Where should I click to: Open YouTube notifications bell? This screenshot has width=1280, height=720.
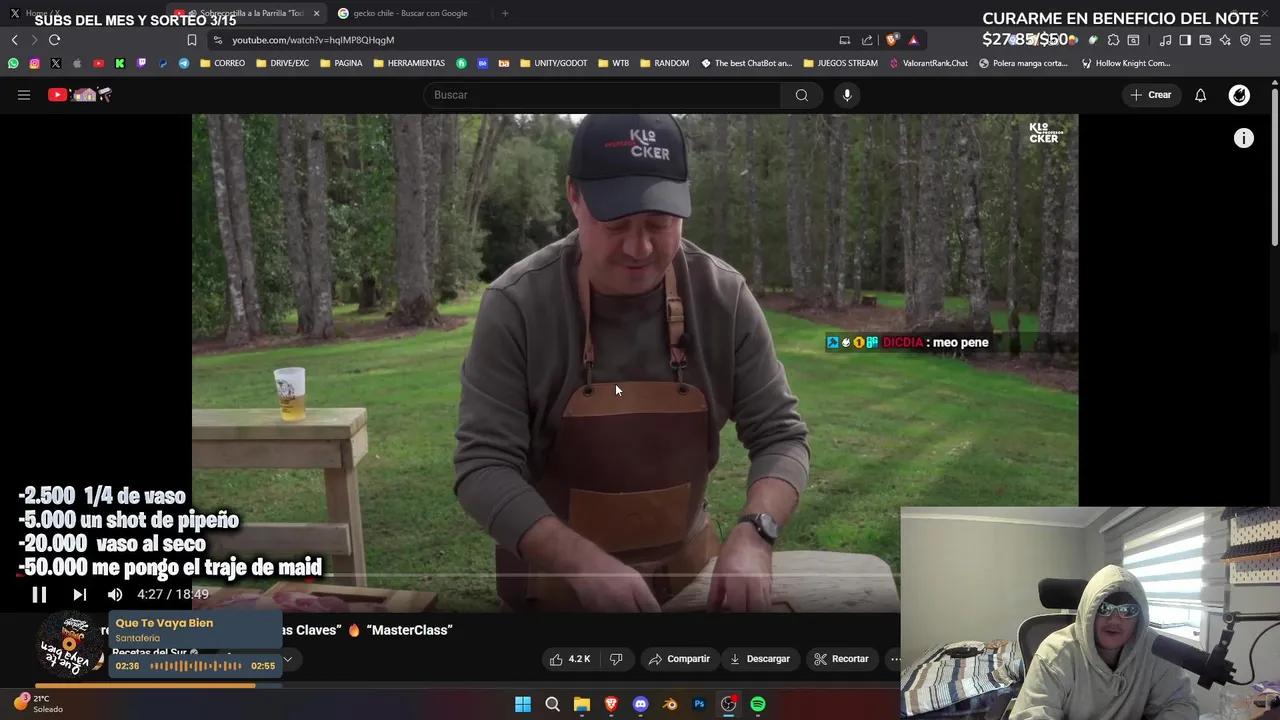pyautogui.click(x=1201, y=95)
